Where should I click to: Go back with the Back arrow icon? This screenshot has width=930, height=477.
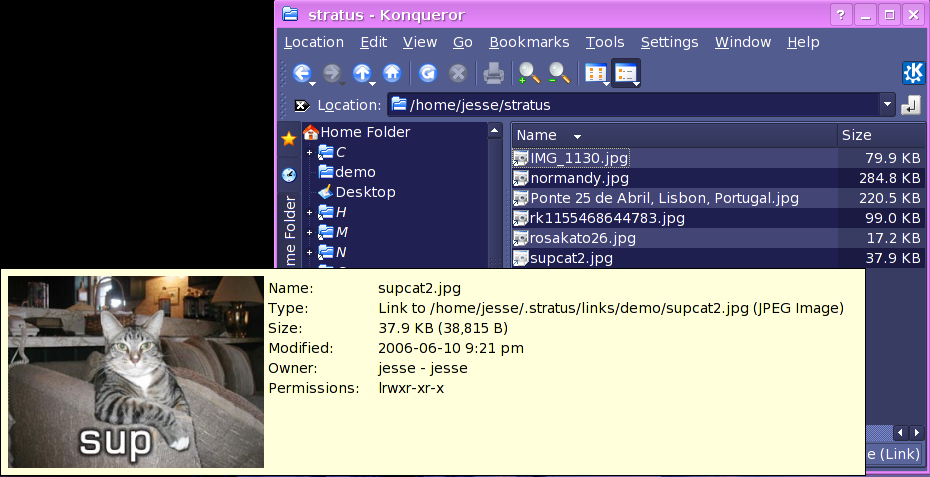(x=301, y=73)
